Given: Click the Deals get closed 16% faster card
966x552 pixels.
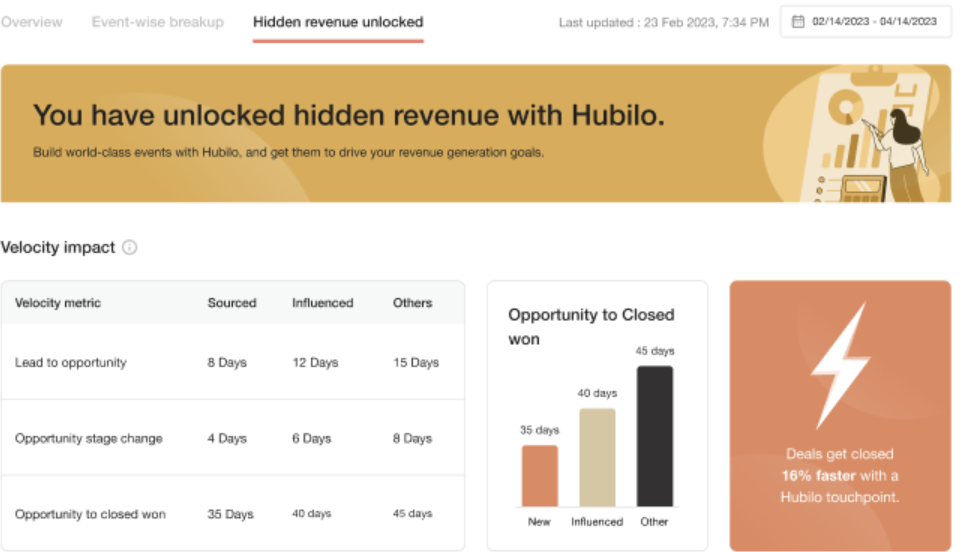Looking at the screenshot, I should coord(840,416).
